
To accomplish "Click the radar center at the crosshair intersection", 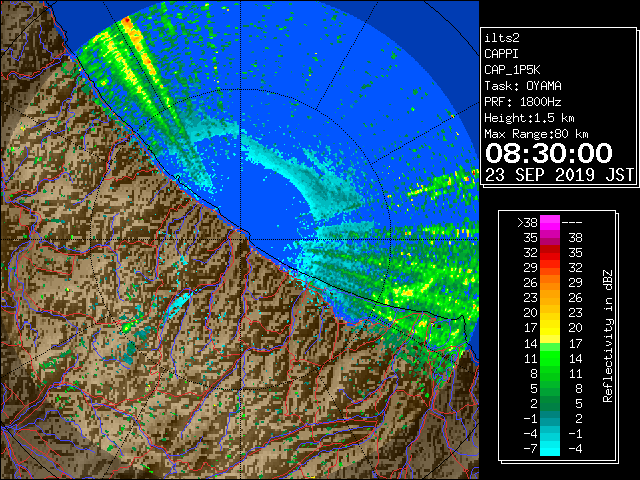I will coord(240,240).
